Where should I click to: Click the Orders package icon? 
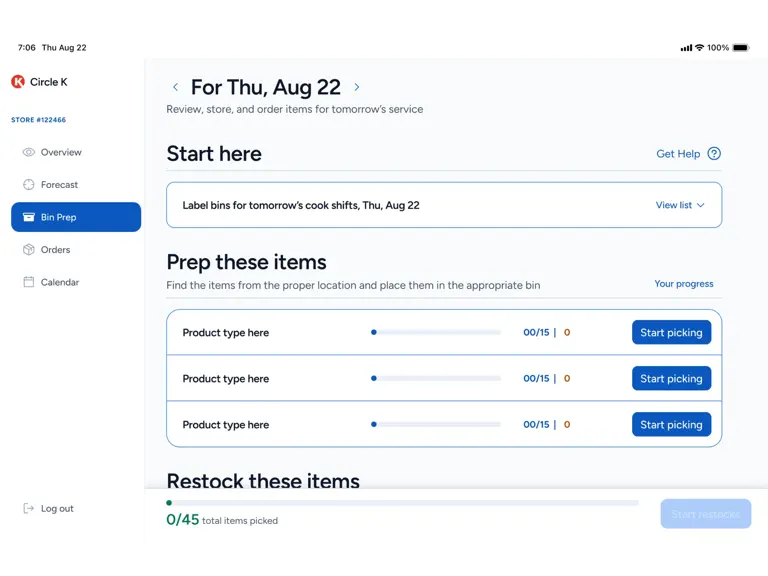click(29, 250)
